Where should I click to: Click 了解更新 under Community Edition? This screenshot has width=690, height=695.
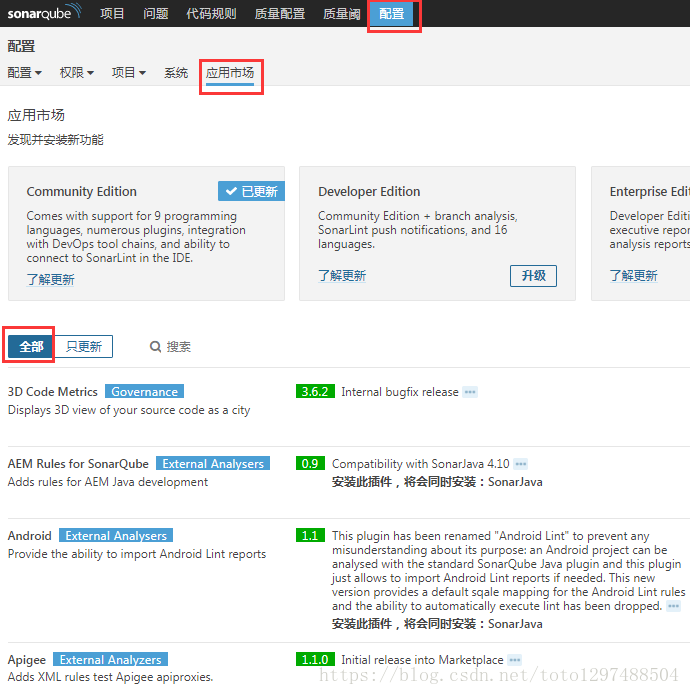(x=51, y=280)
